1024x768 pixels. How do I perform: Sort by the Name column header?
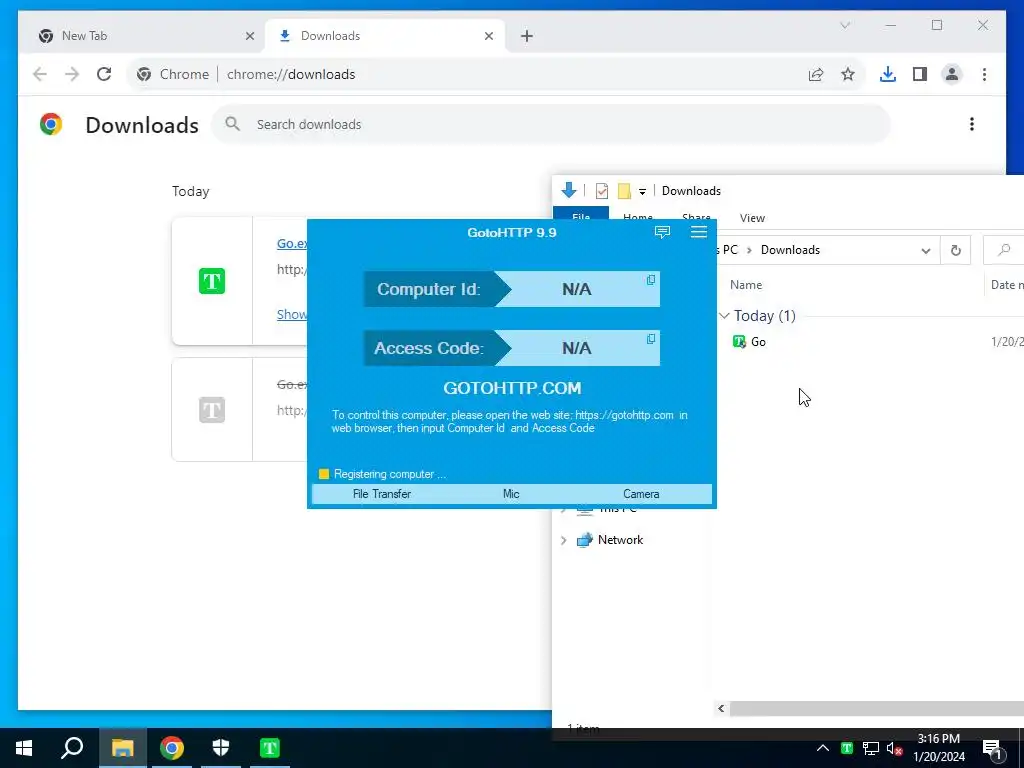pyautogui.click(x=746, y=285)
